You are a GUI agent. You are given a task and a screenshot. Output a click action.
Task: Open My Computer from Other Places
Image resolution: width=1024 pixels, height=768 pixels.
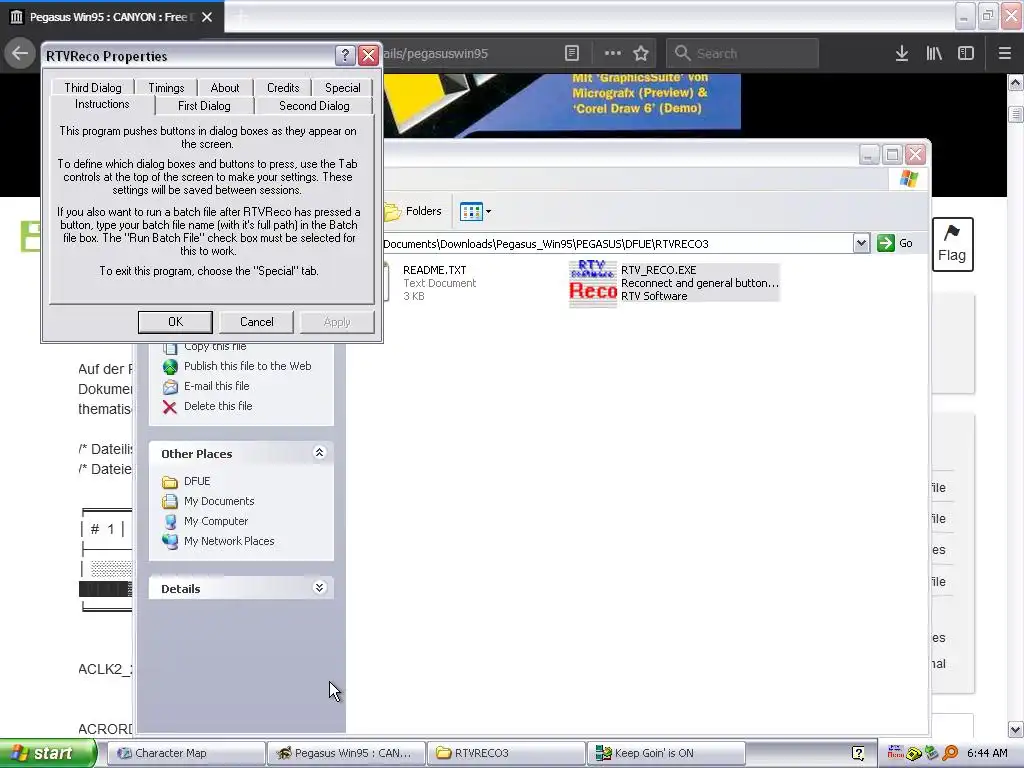coord(216,521)
